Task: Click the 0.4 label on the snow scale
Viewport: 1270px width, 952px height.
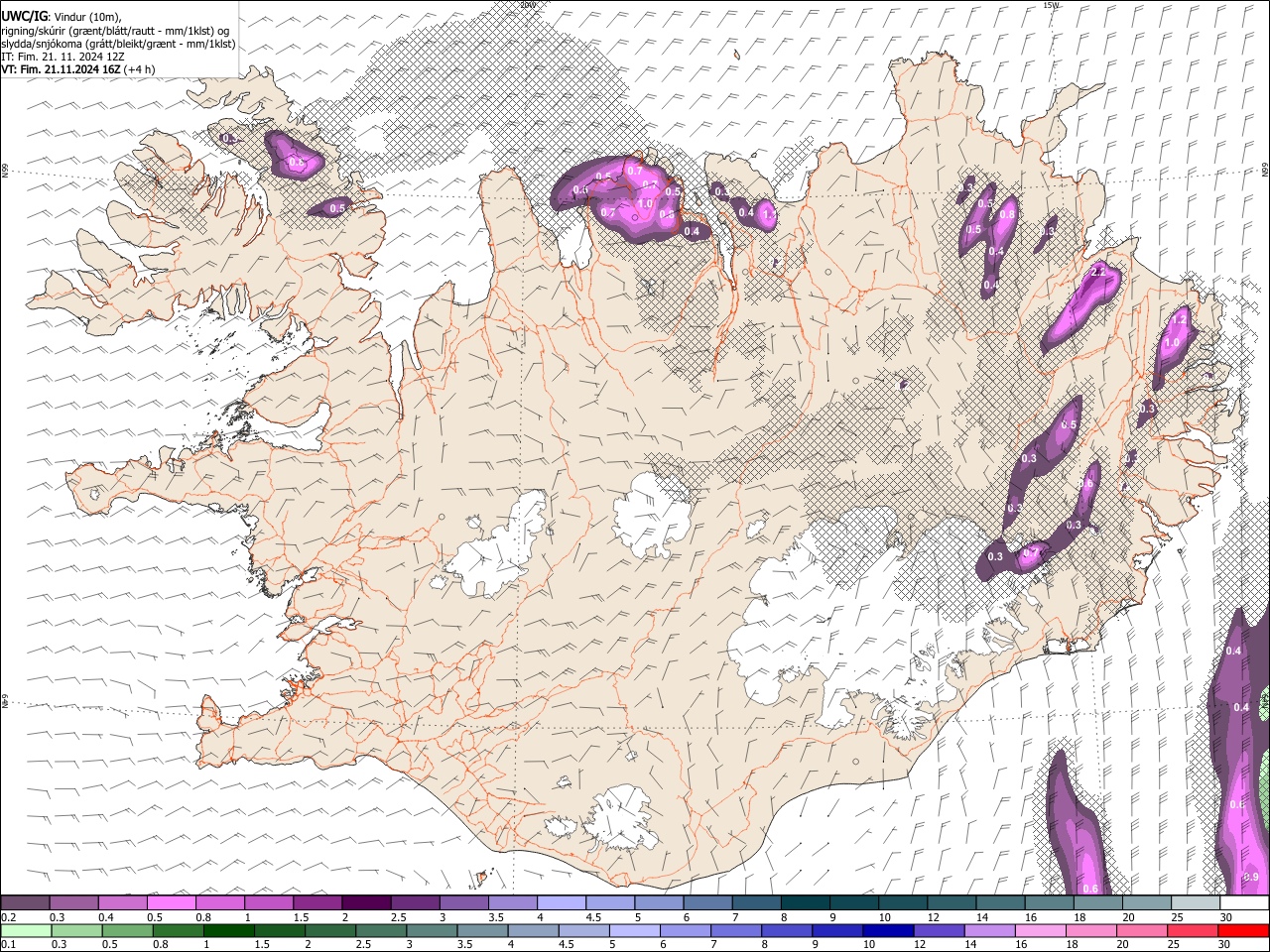Action: point(106,917)
